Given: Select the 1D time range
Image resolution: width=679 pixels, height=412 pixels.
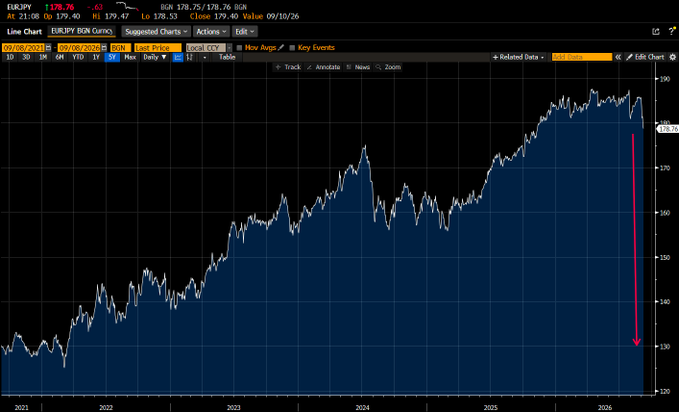Looking at the screenshot, I should pos(9,57).
